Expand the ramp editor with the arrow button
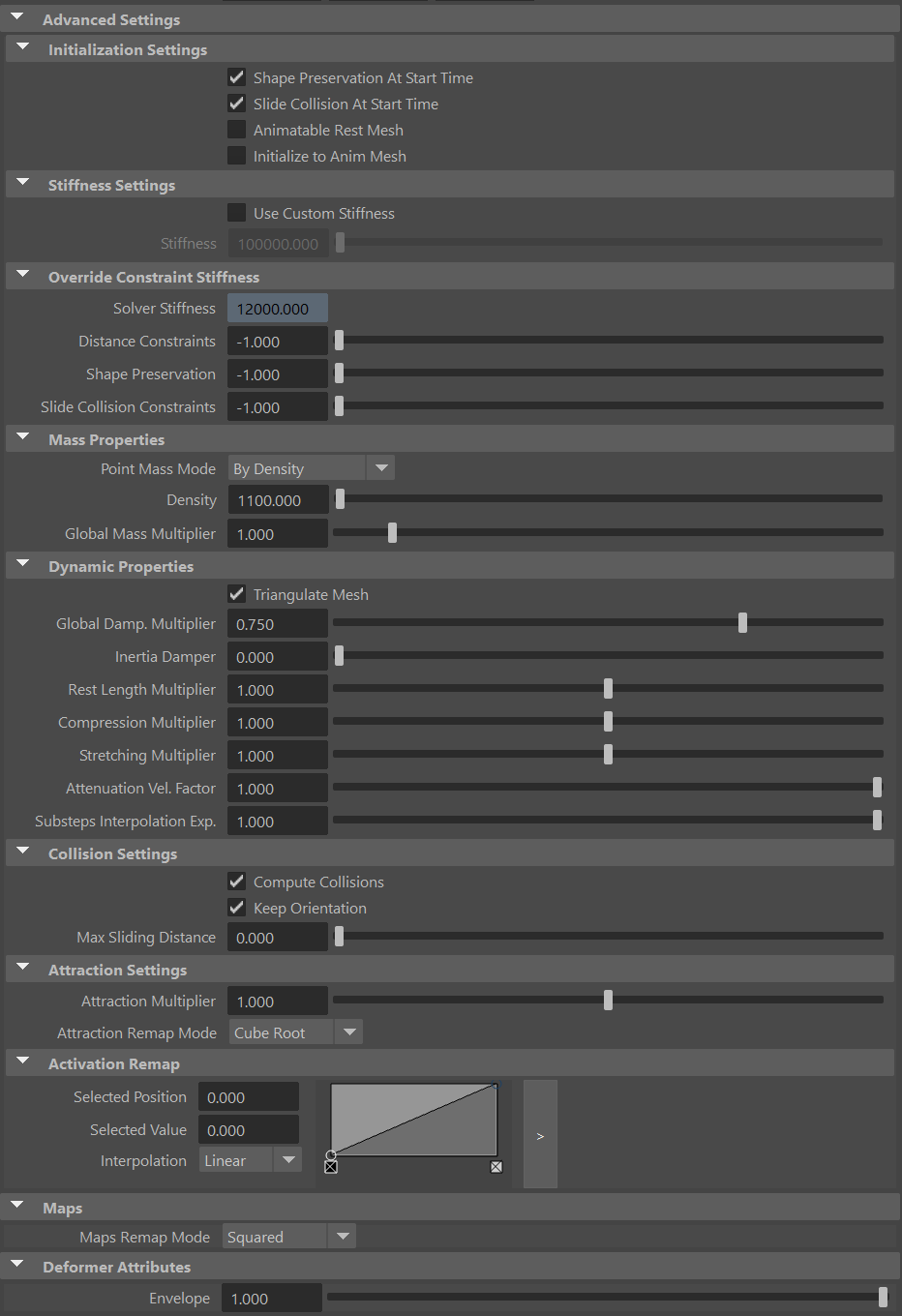 pyautogui.click(x=540, y=1134)
